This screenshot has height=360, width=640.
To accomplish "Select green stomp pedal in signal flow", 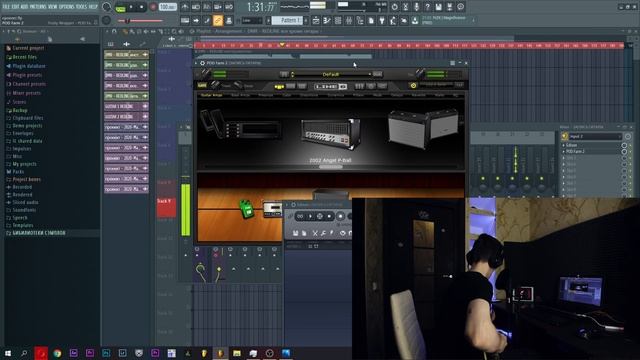I will 247,209.
